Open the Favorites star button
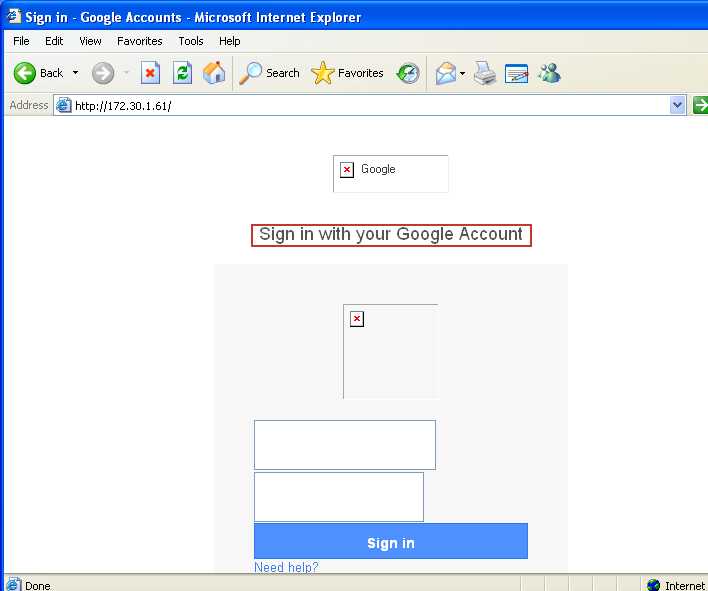 click(x=347, y=73)
